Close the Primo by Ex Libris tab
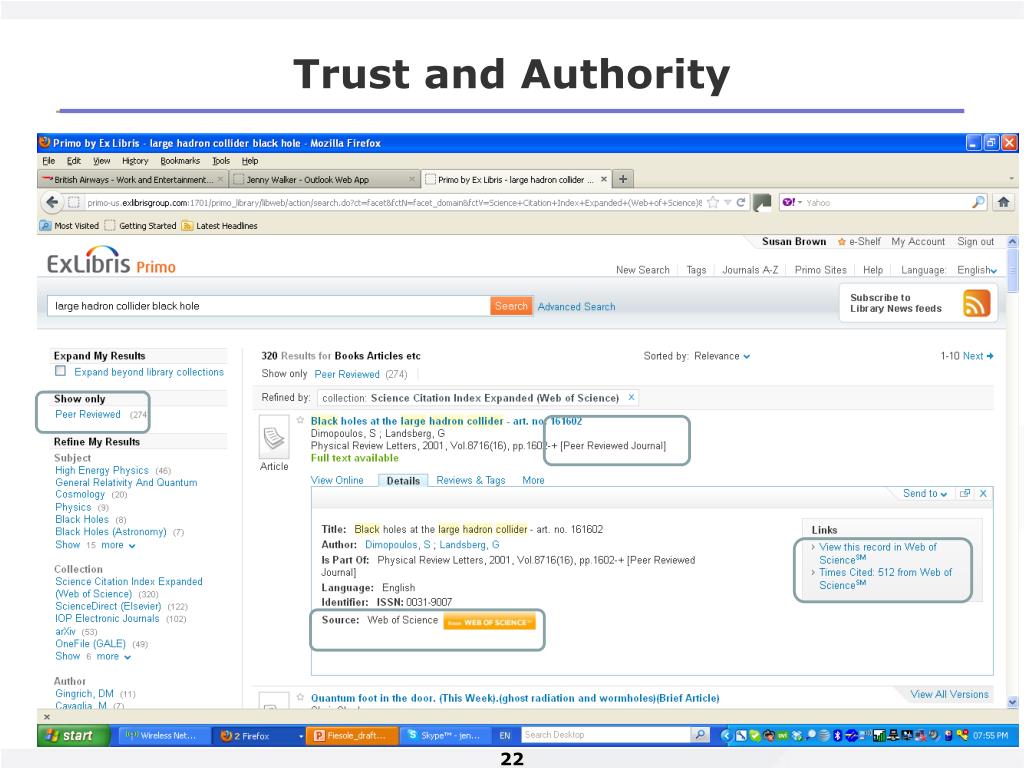 click(x=603, y=179)
